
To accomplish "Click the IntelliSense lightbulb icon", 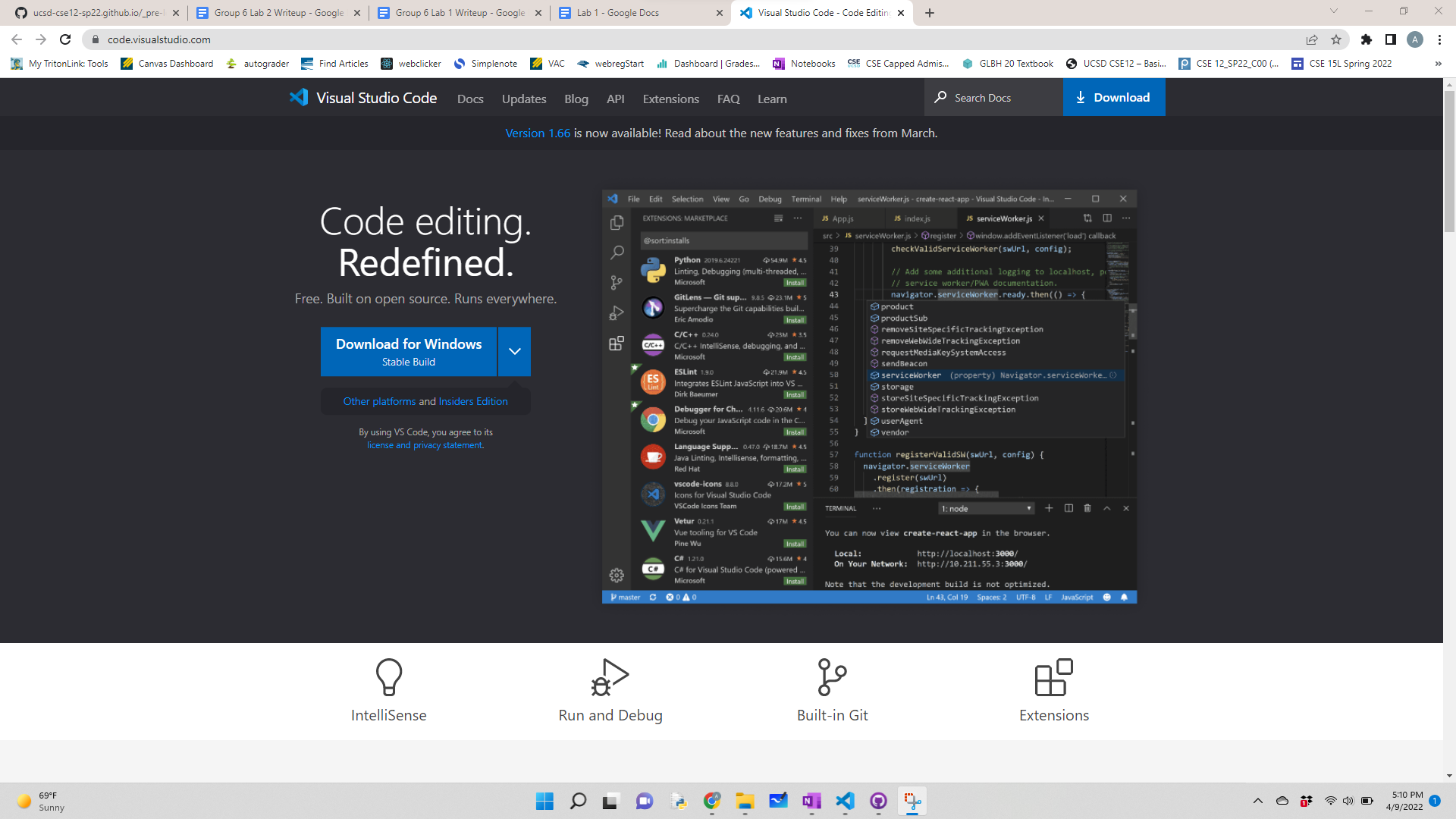I will tap(389, 676).
